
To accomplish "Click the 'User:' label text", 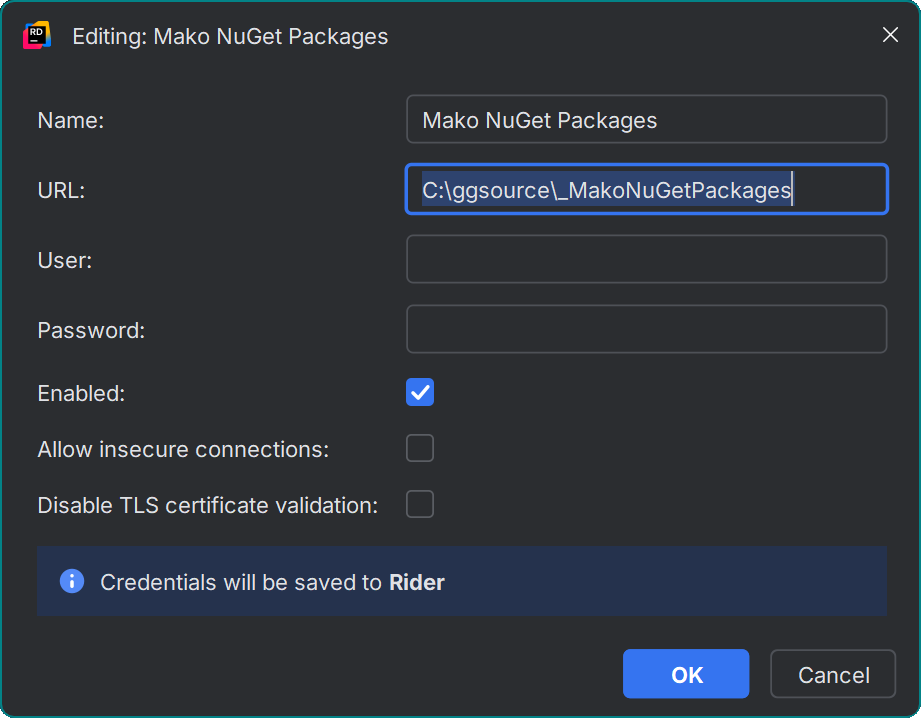I will coord(65,260).
